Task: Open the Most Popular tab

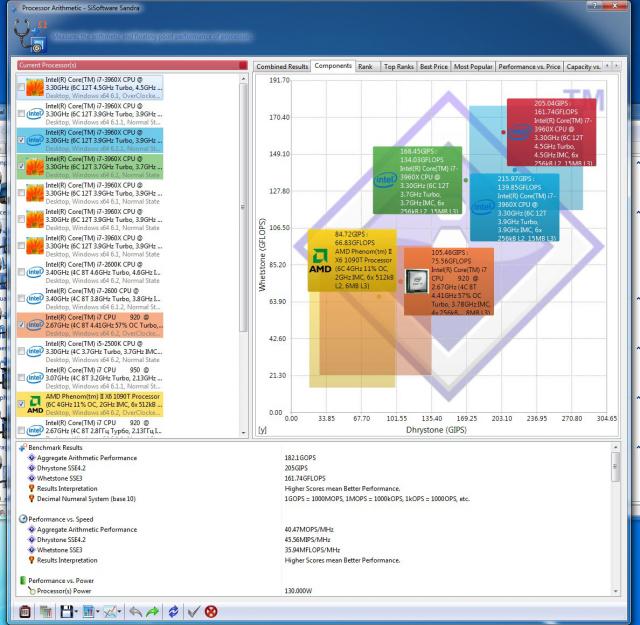Action: coord(473,67)
